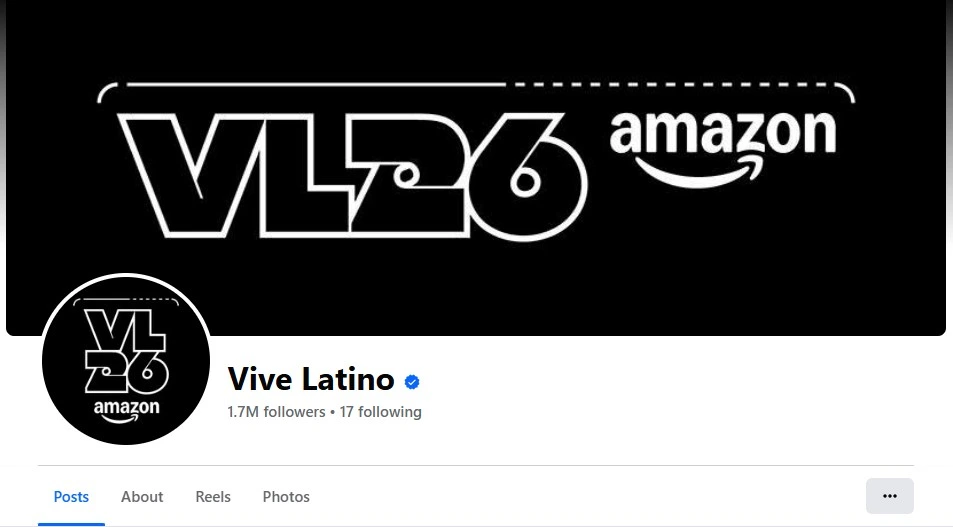The image size is (953, 527).
Task: Open the 1.7M followers link
Action: pos(277,412)
